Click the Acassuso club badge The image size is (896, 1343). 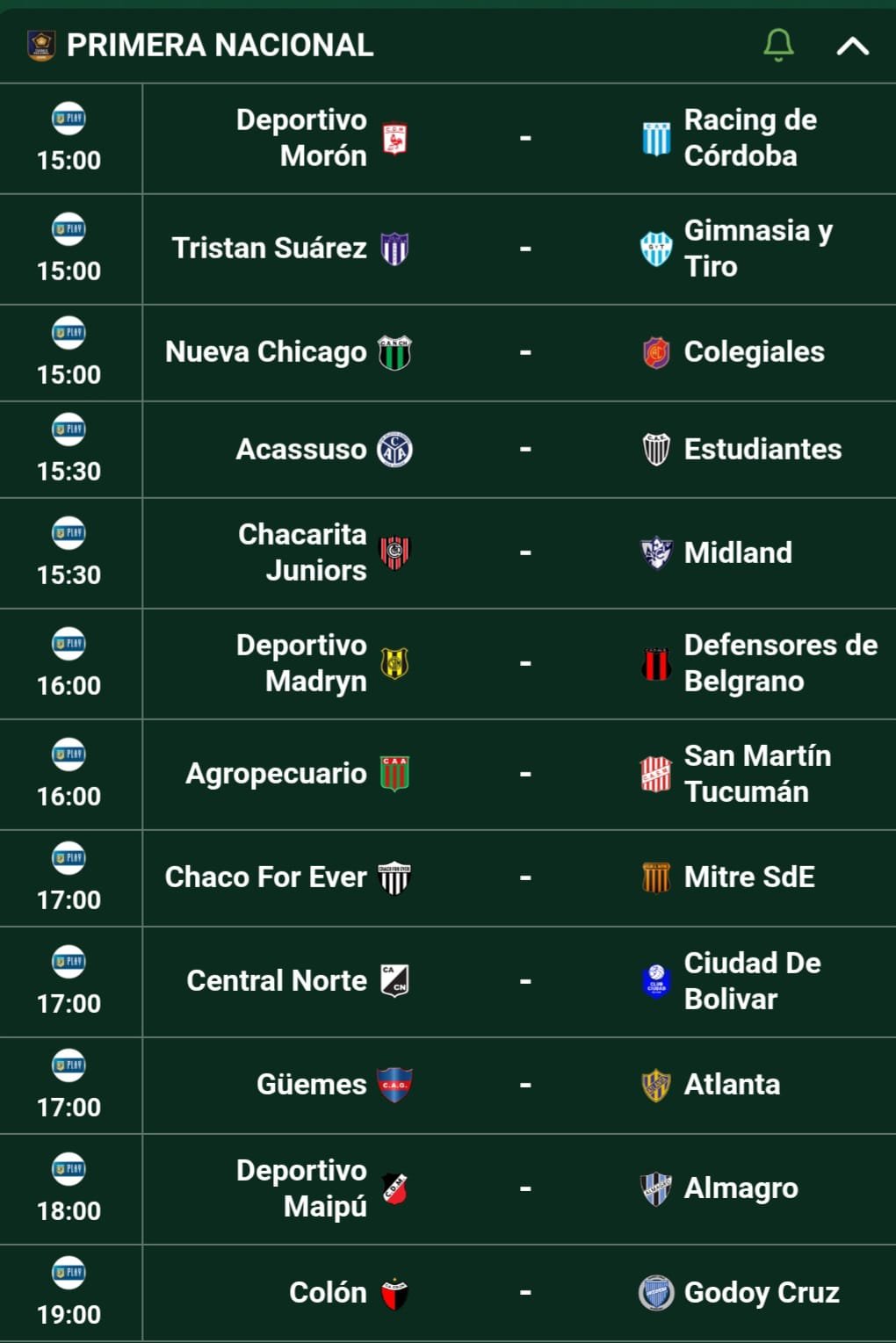tap(394, 450)
